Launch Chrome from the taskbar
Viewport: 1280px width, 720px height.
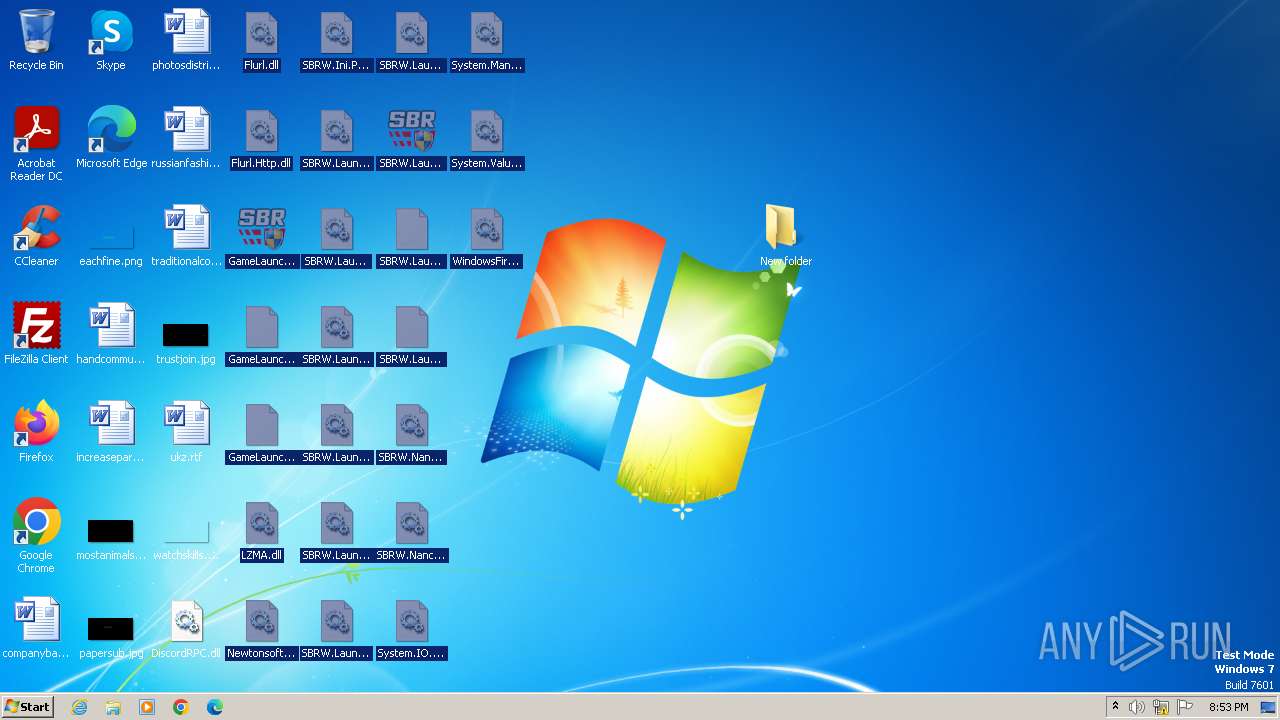point(181,707)
